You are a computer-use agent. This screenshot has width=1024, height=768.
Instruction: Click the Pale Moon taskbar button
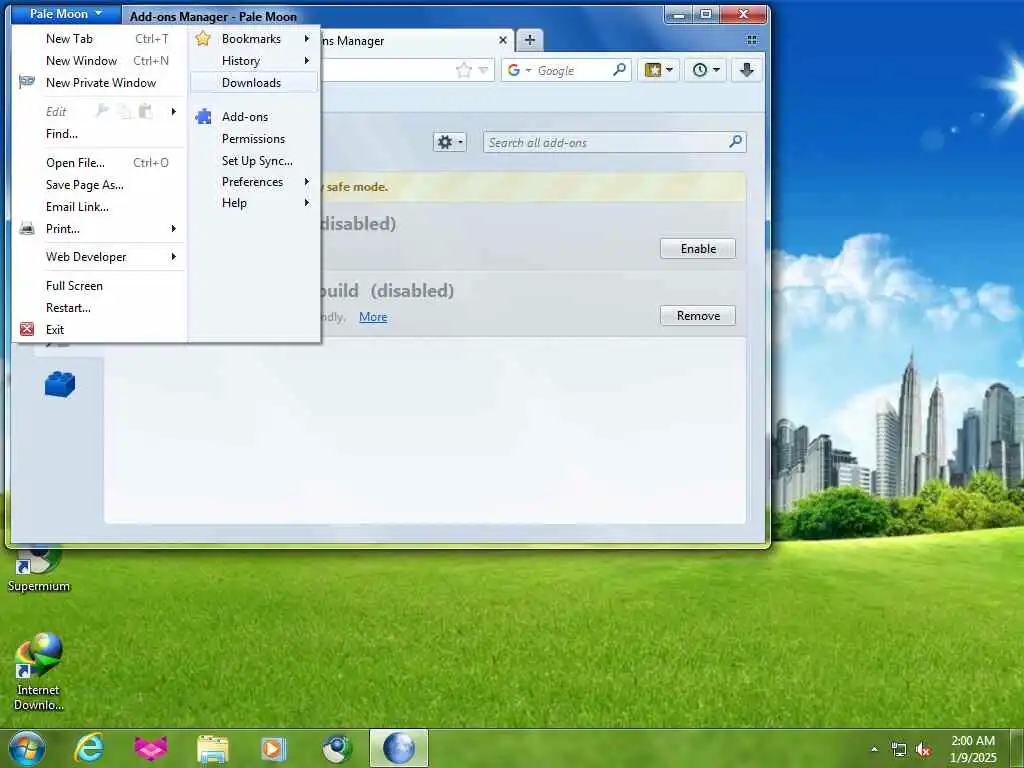point(398,748)
